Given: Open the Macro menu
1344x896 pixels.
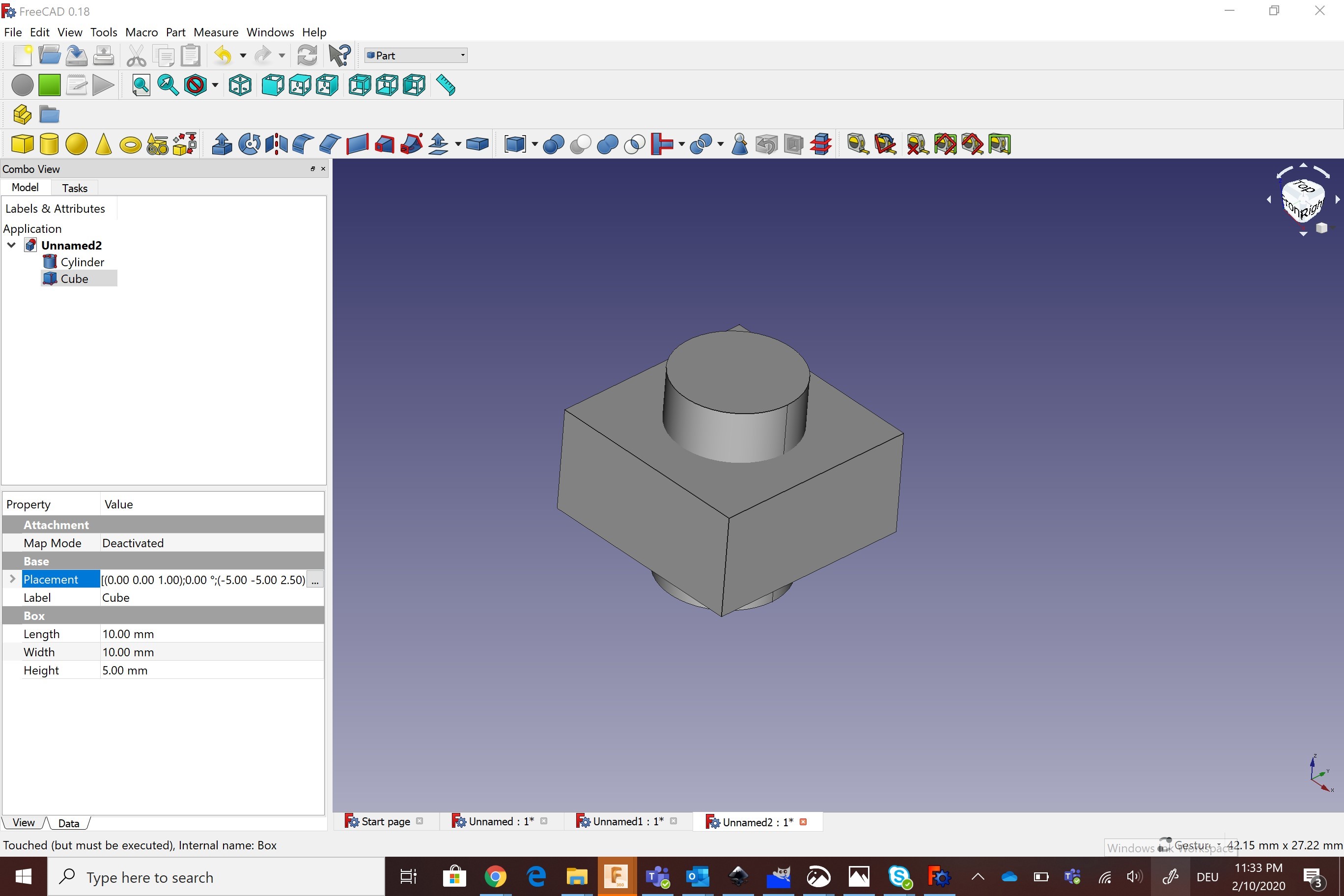Looking at the screenshot, I should click(141, 32).
